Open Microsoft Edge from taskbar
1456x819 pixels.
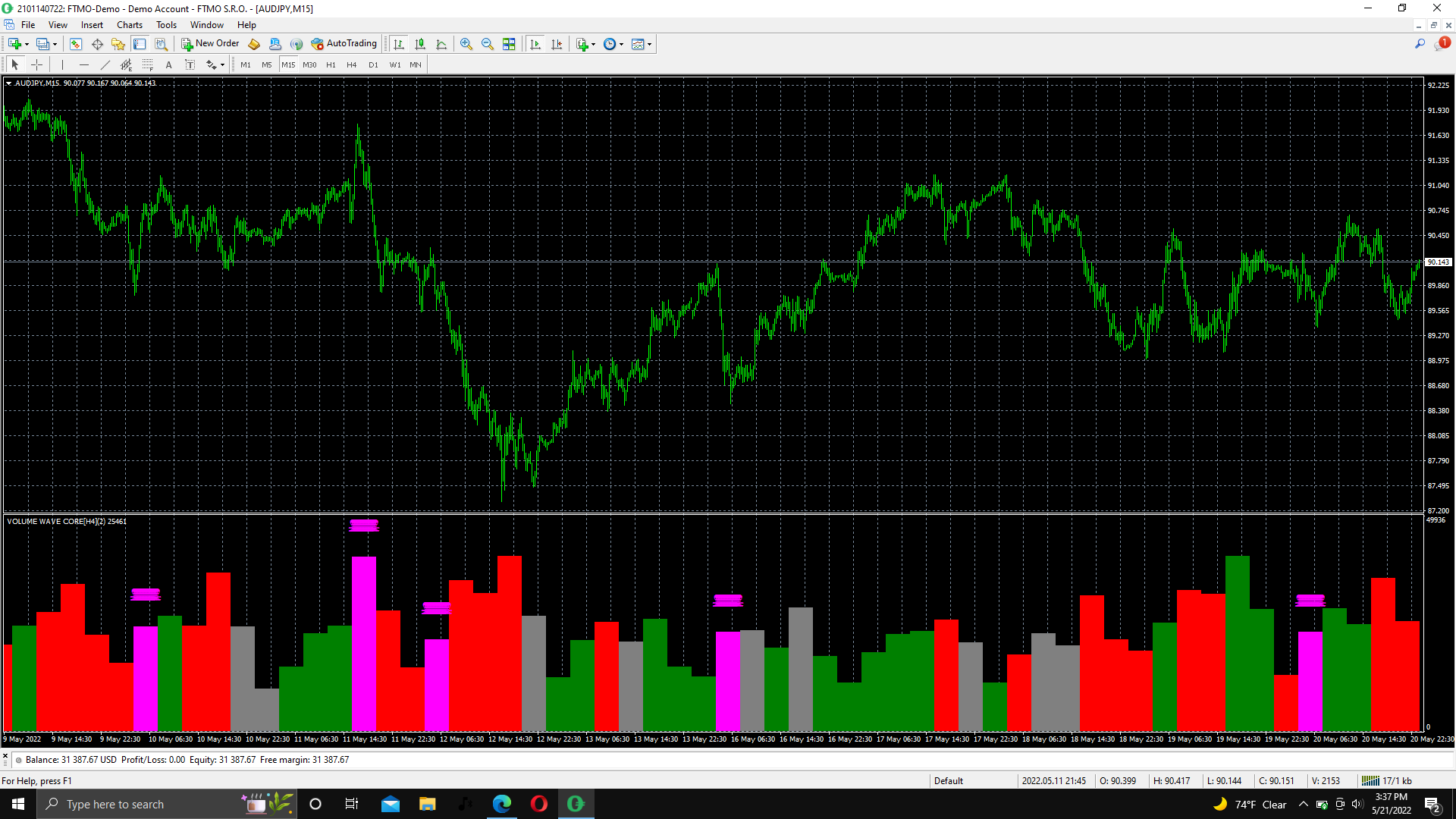502,804
